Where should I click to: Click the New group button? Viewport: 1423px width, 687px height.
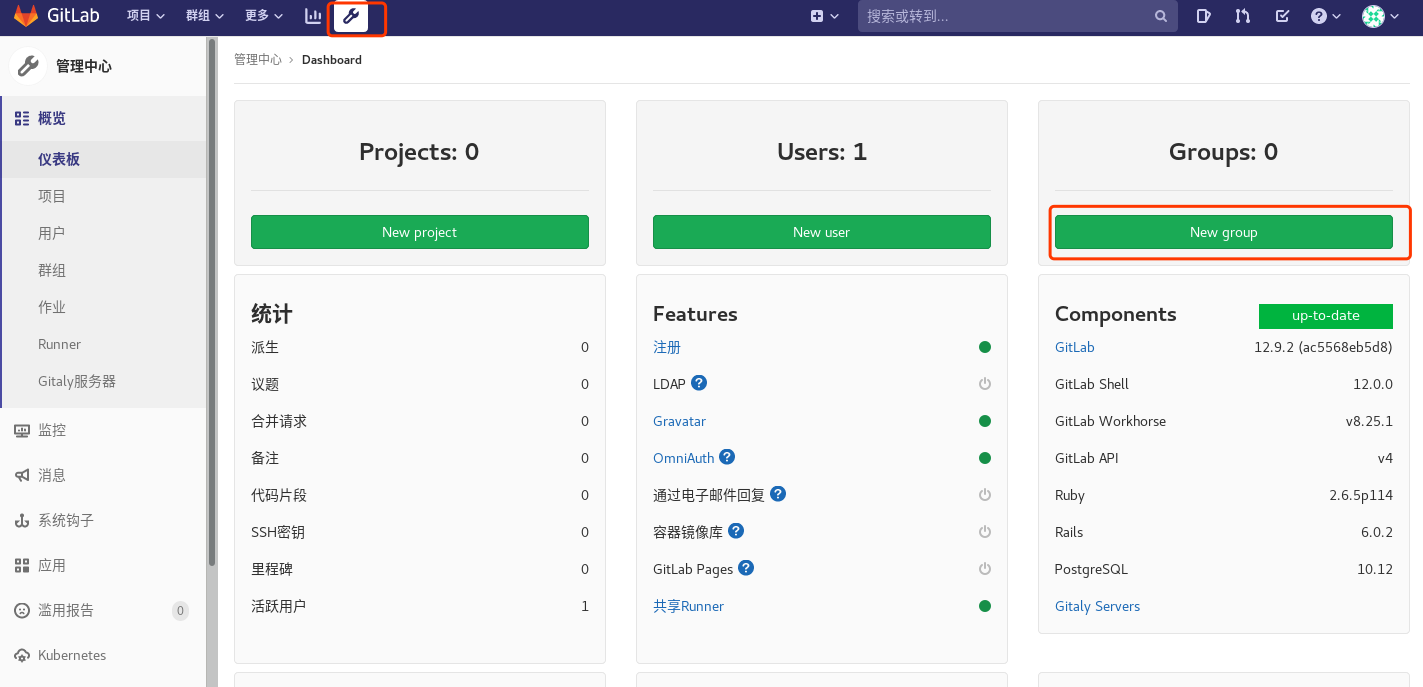pyautogui.click(x=1223, y=232)
